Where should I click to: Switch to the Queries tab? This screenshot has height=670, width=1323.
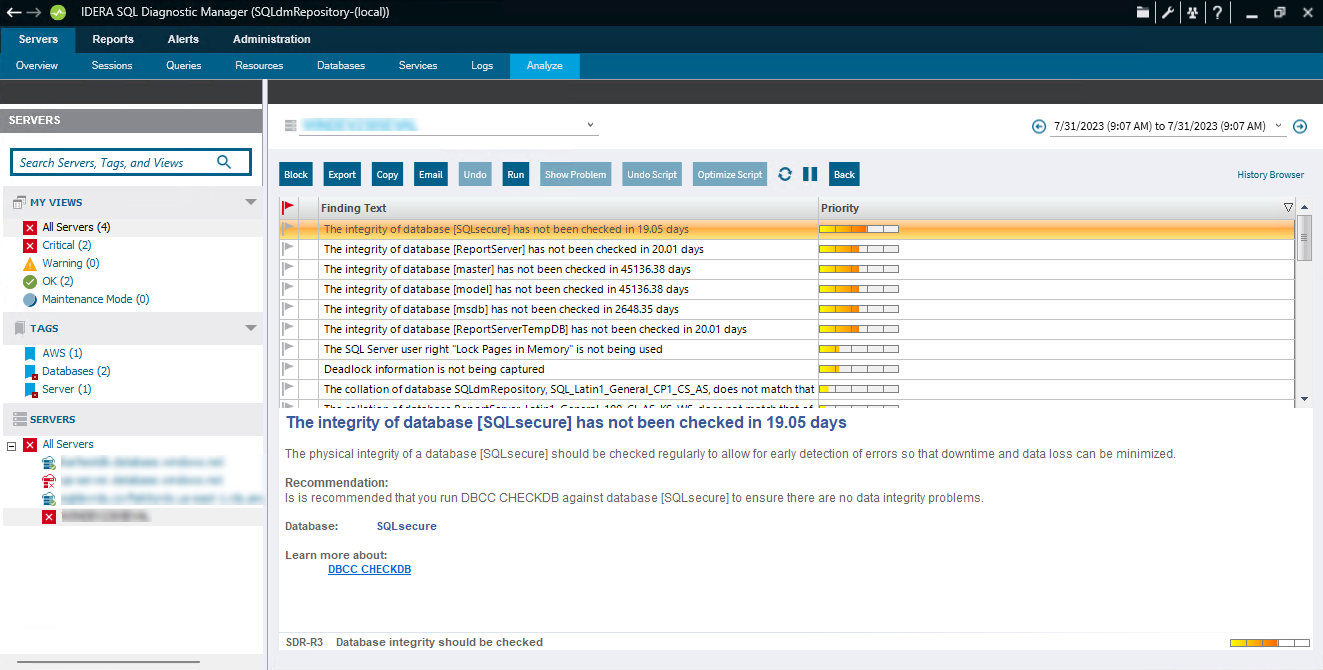(x=184, y=66)
